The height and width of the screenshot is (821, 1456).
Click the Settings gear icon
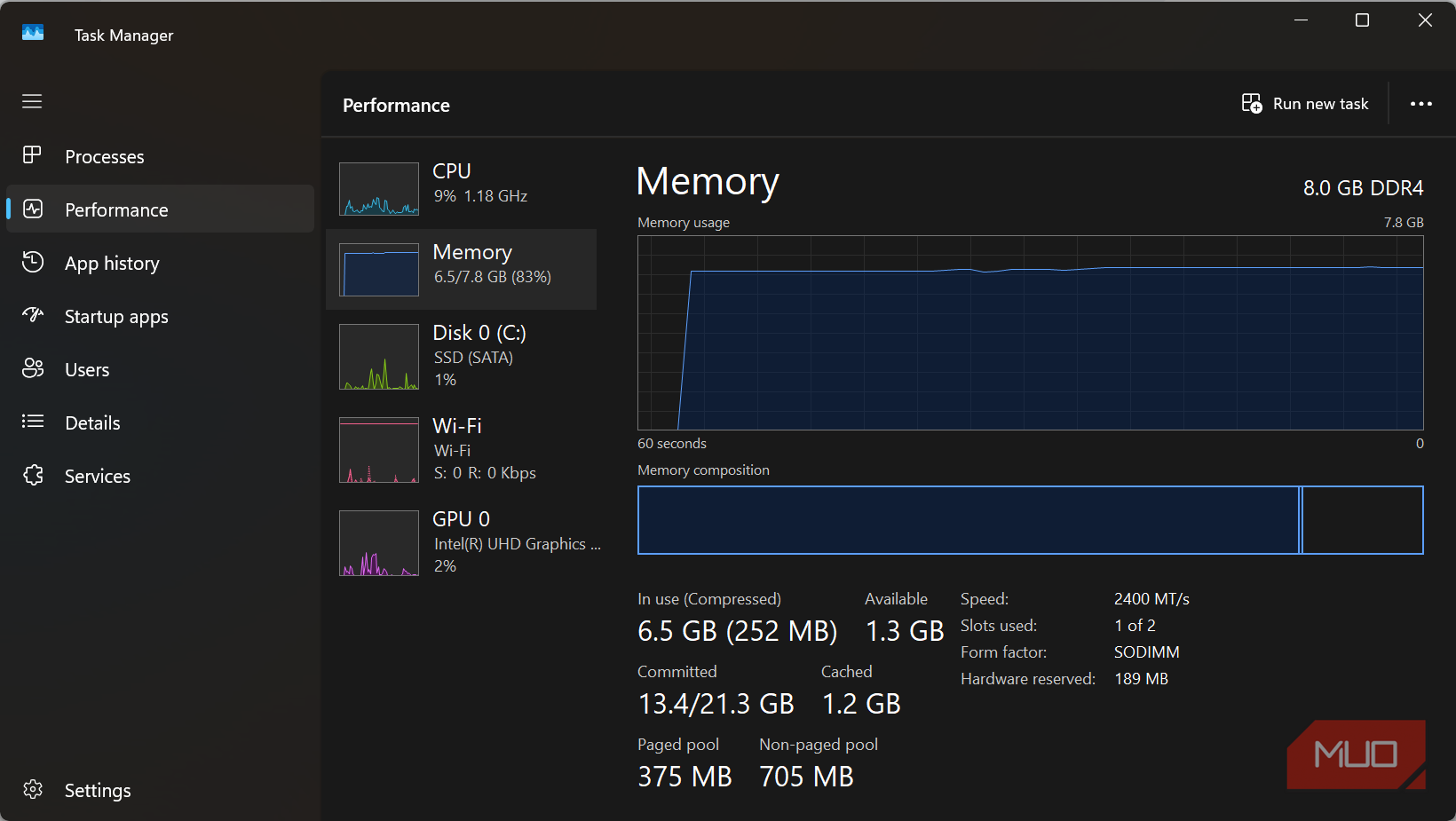(x=33, y=789)
